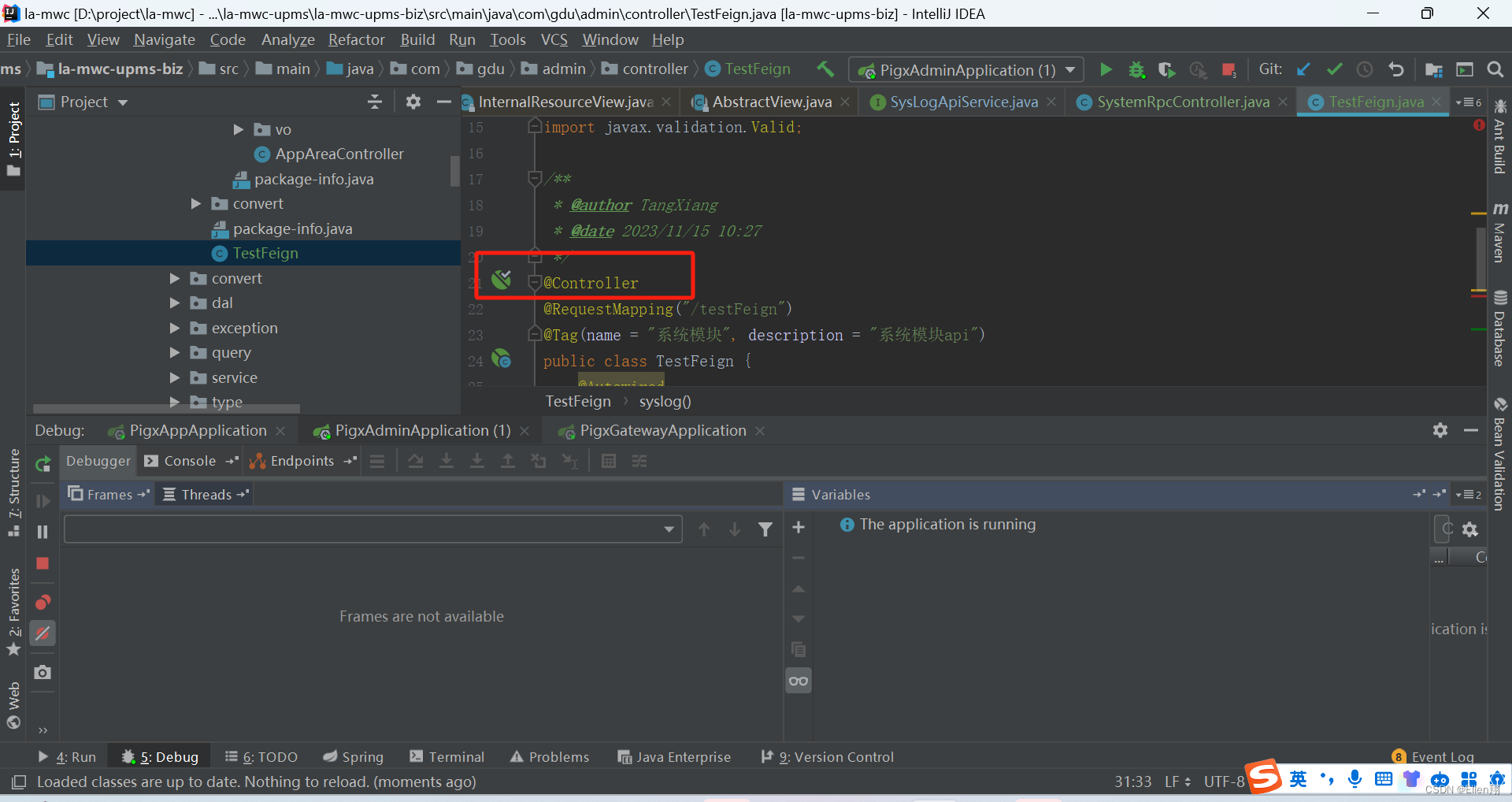Revert changes with the rollback arrow icon
This screenshot has width=1512, height=802.
(1395, 69)
